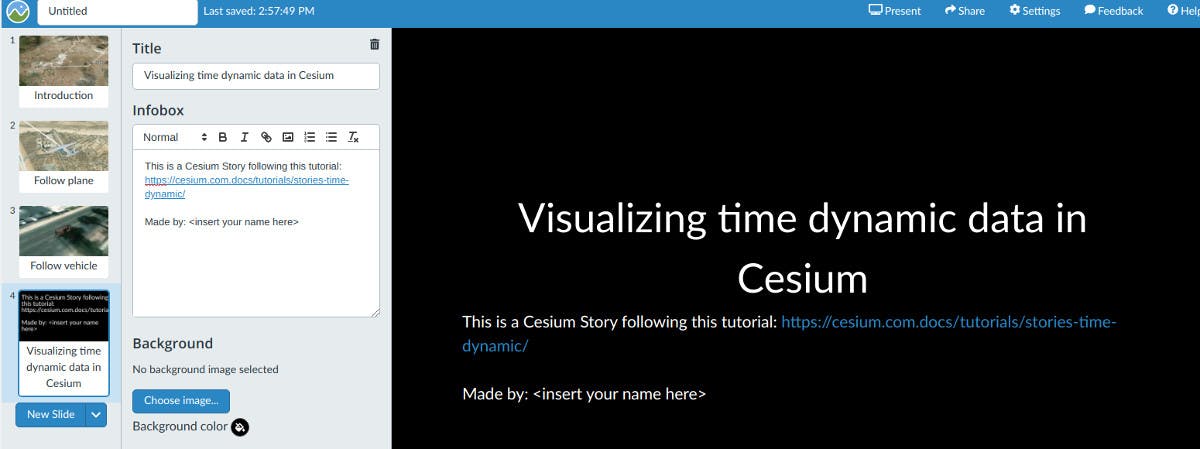1200x449 pixels.
Task: Open Settings from top bar
Action: click(1034, 11)
